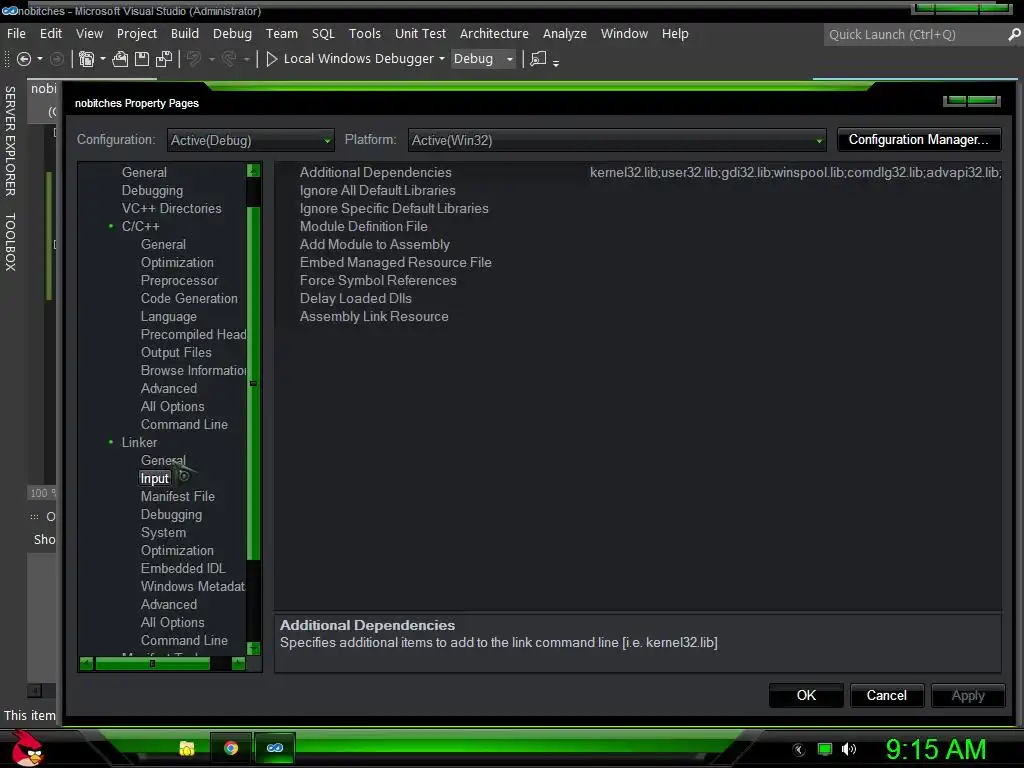Open the Analyze menu
The image size is (1024, 768).
[x=565, y=33]
